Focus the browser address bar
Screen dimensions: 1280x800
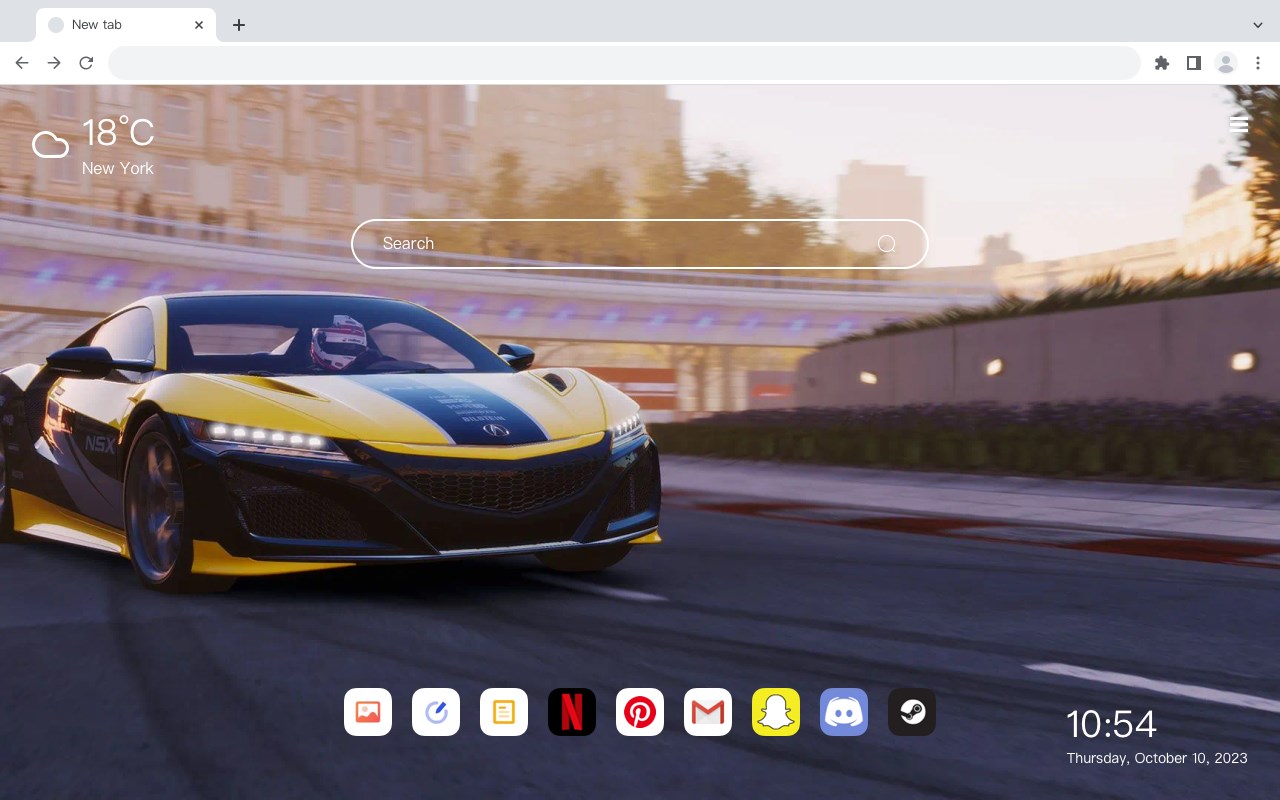click(624, 63)
